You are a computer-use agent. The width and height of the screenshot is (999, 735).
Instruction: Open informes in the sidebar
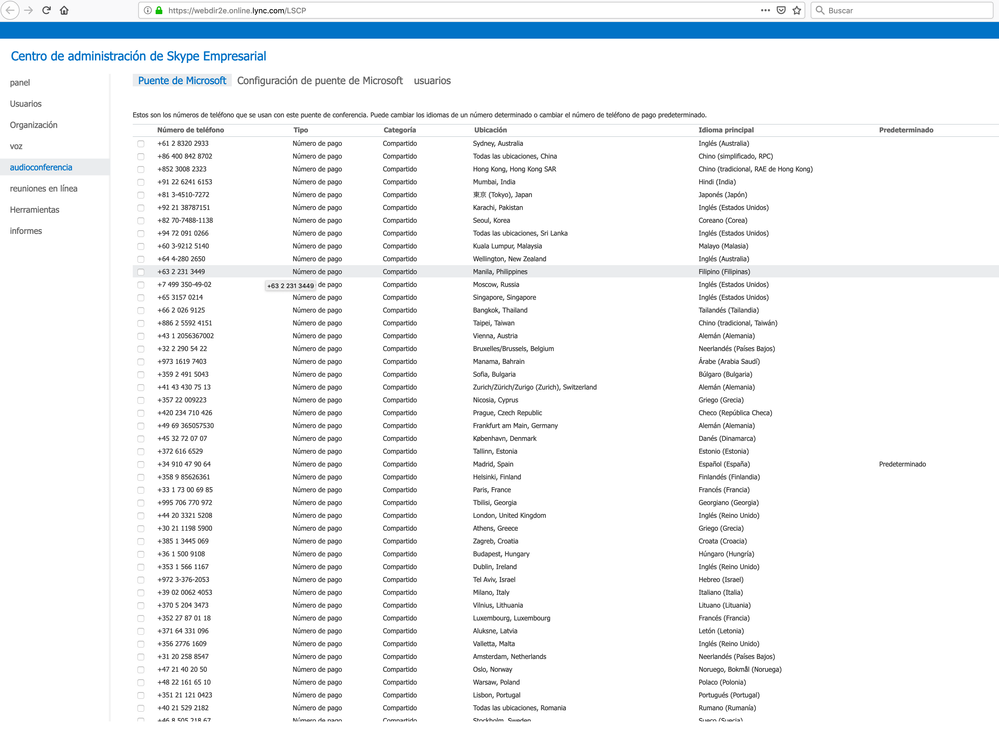click(x=25, y=231)
